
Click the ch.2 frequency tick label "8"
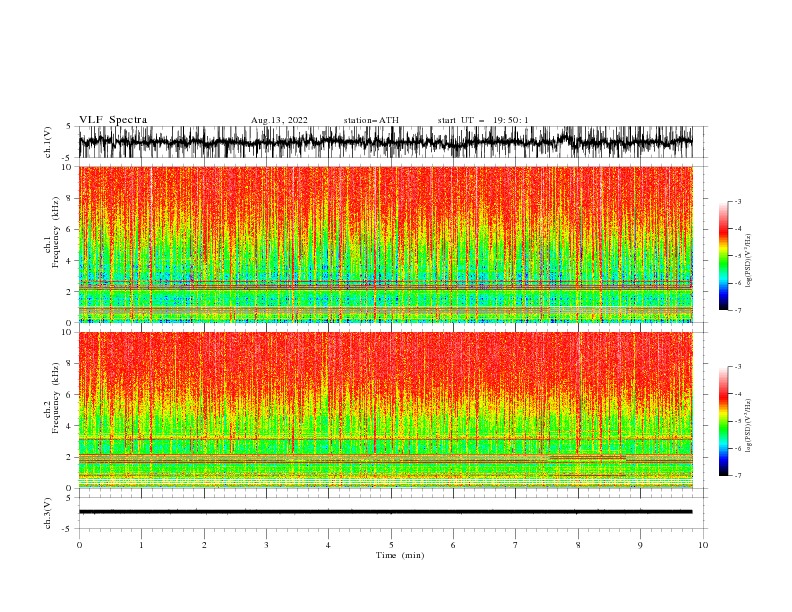(70, 364)
